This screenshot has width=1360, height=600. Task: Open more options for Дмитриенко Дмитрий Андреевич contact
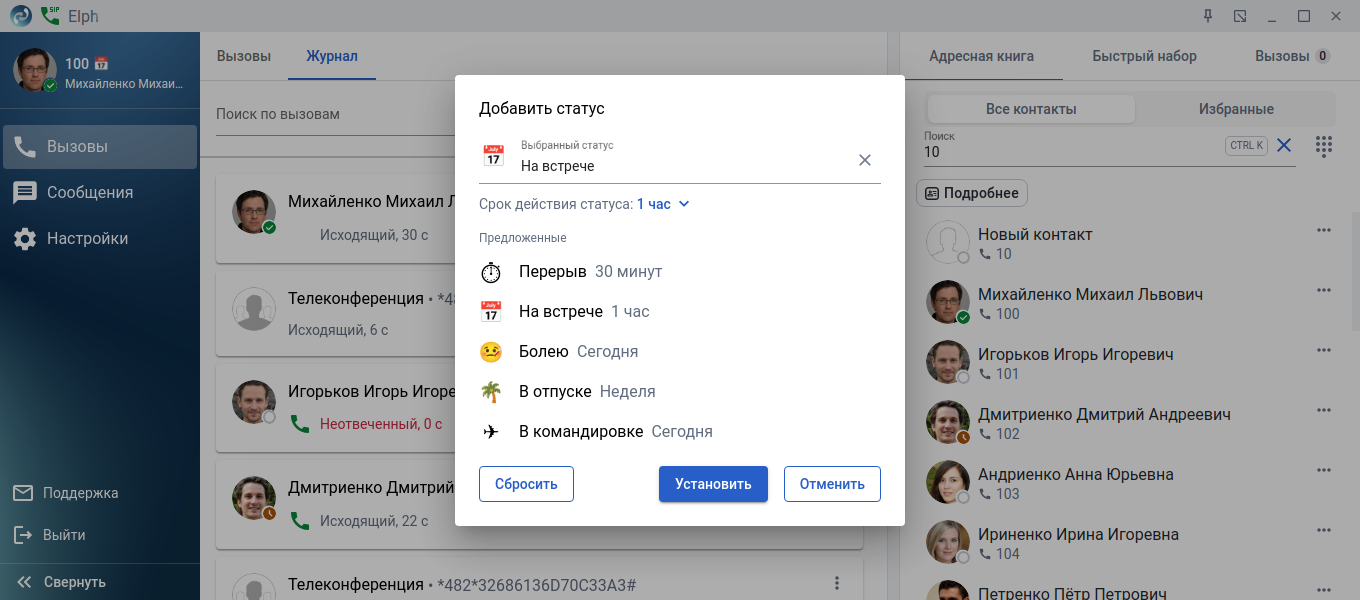(x=1324, y=410)
